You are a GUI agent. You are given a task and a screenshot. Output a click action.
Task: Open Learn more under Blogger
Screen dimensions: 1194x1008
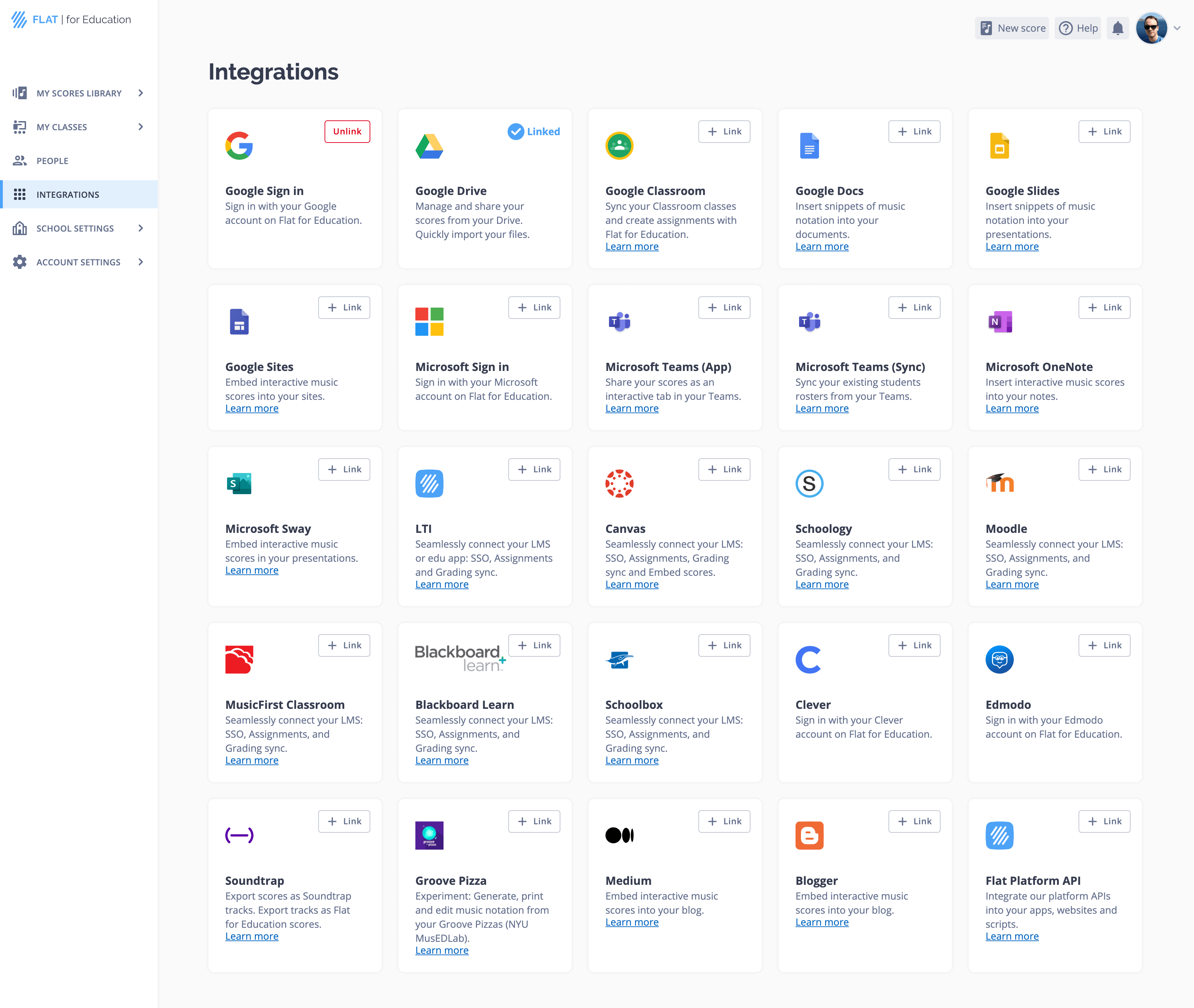pos(822,922)
